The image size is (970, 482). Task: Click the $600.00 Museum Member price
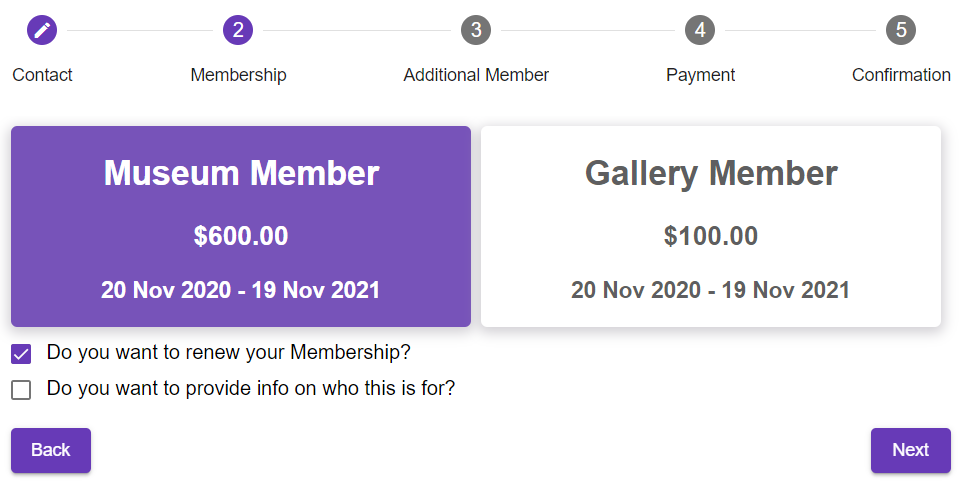pos(241,237)
